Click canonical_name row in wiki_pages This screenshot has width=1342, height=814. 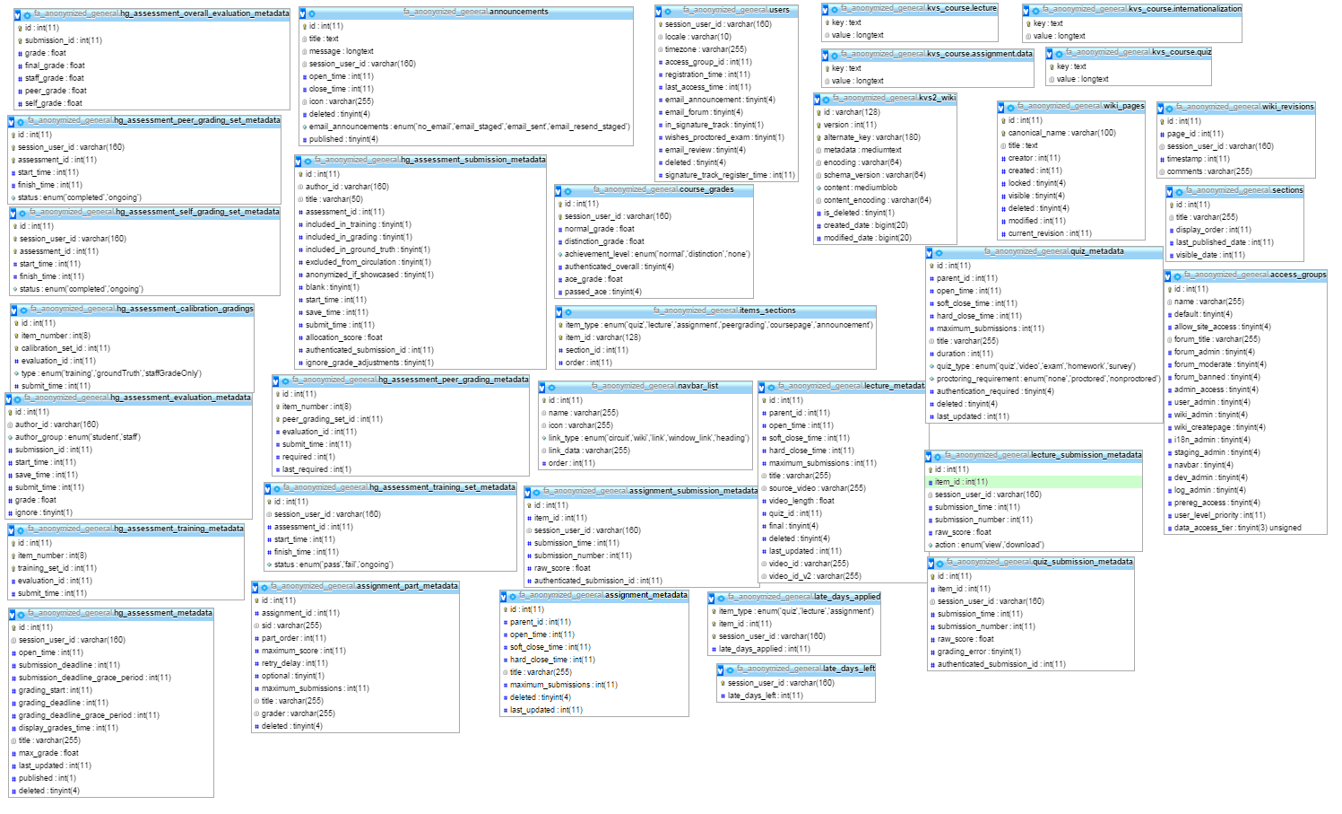tap(1071, 133)
